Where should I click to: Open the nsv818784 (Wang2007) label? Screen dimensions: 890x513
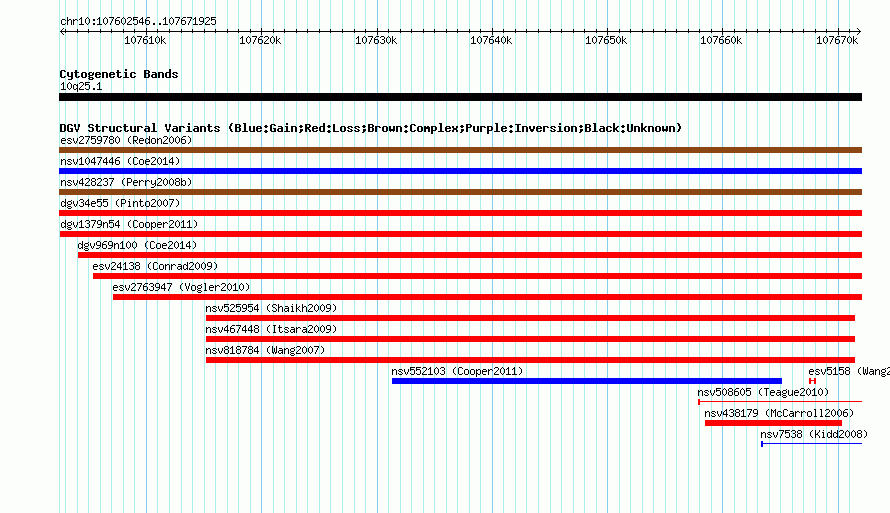tap(265, 350)
